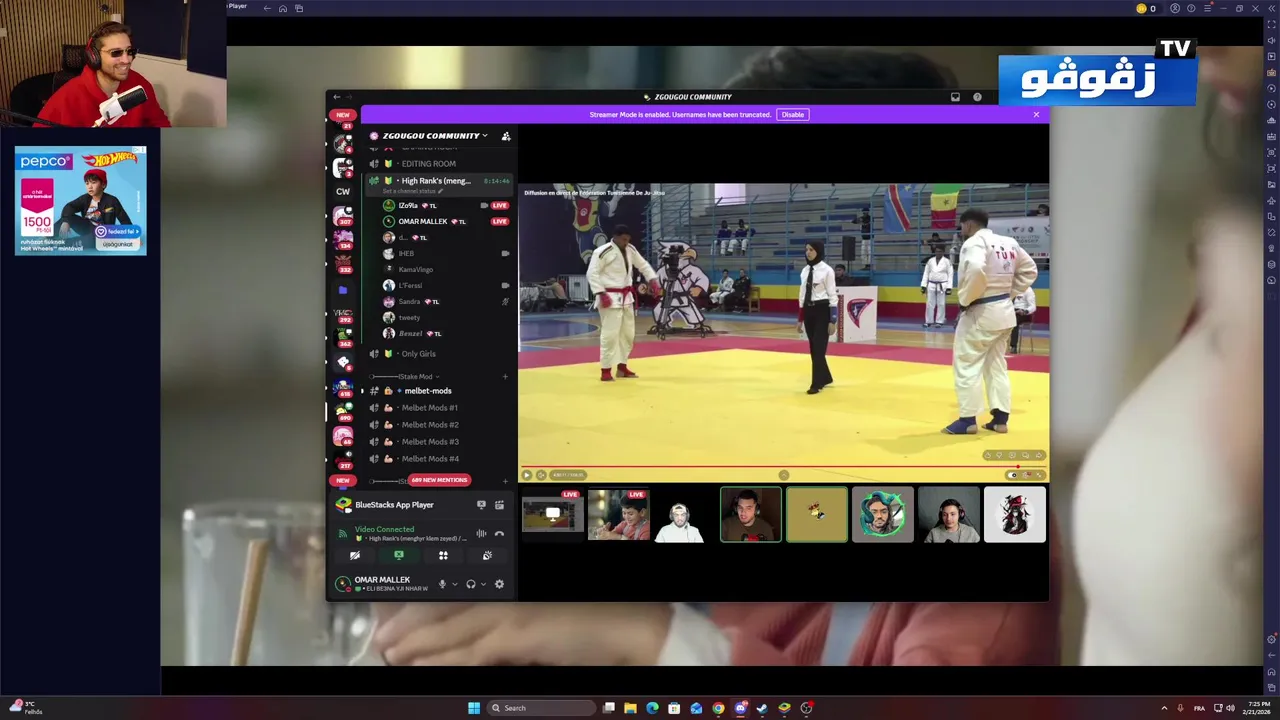Toggle the screen share button

click(x=399, y=556)
